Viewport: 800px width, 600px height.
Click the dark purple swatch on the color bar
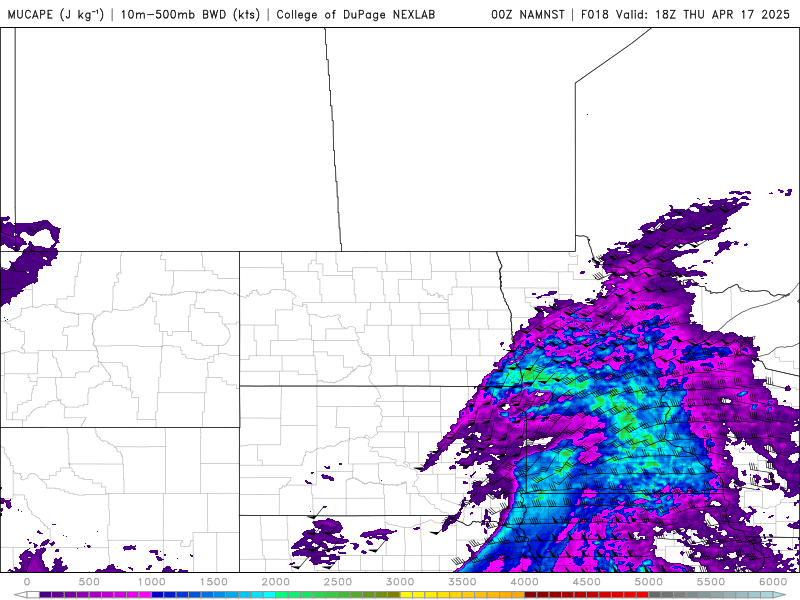tap(45, 594)
